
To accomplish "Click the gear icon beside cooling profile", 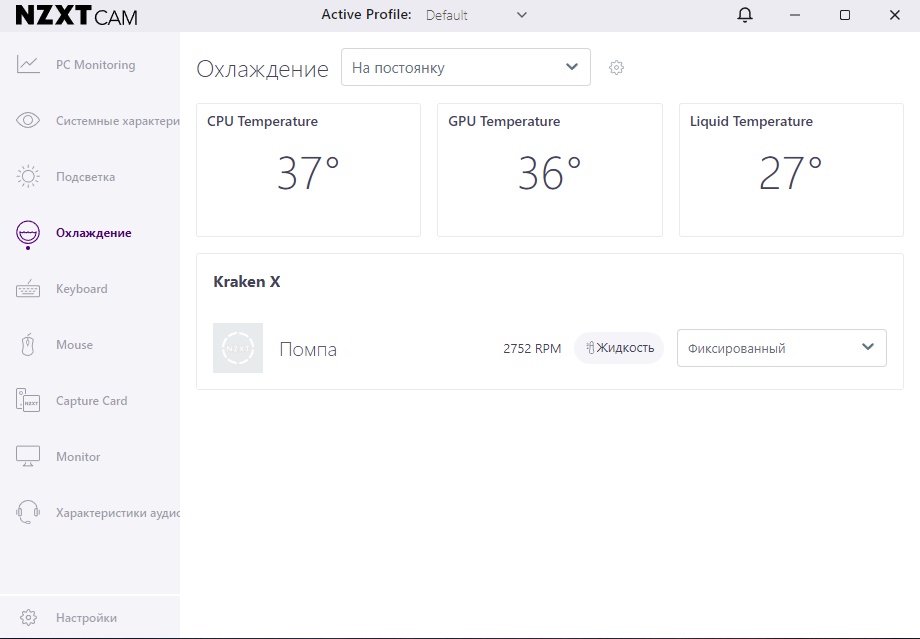I will click(617, 68).
